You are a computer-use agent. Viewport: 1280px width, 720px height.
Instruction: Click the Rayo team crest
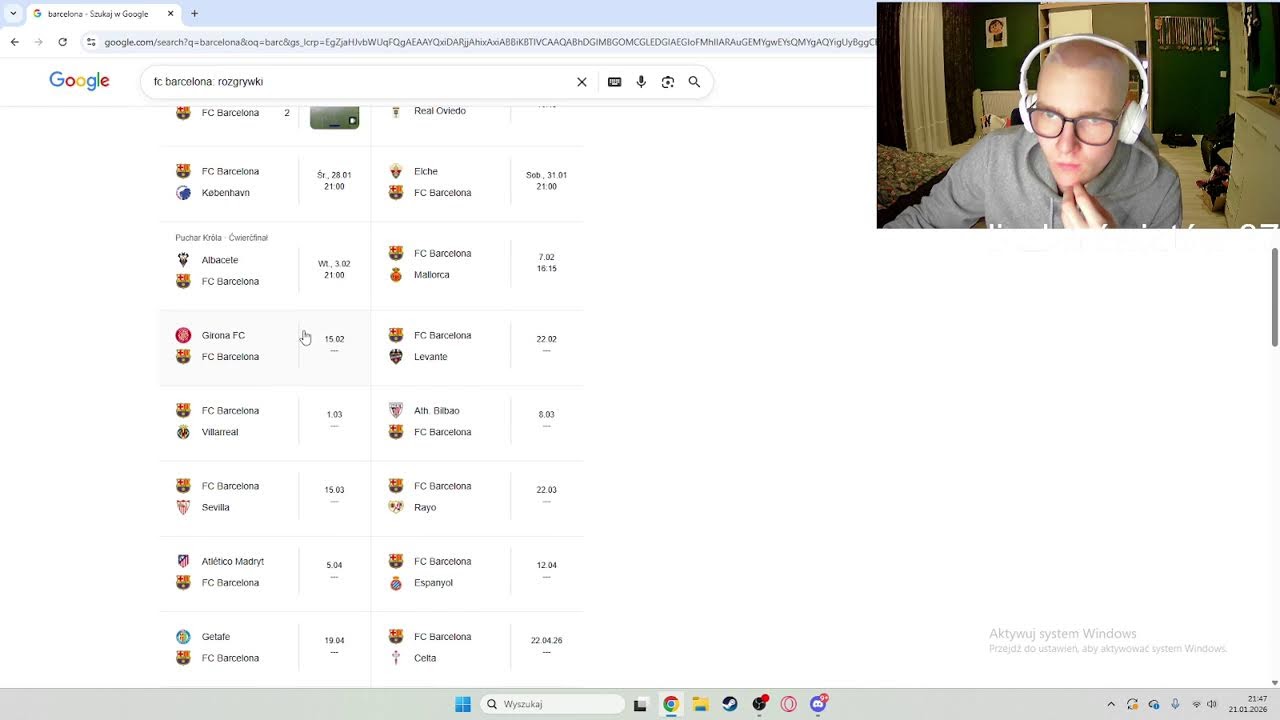click(396, 507)
